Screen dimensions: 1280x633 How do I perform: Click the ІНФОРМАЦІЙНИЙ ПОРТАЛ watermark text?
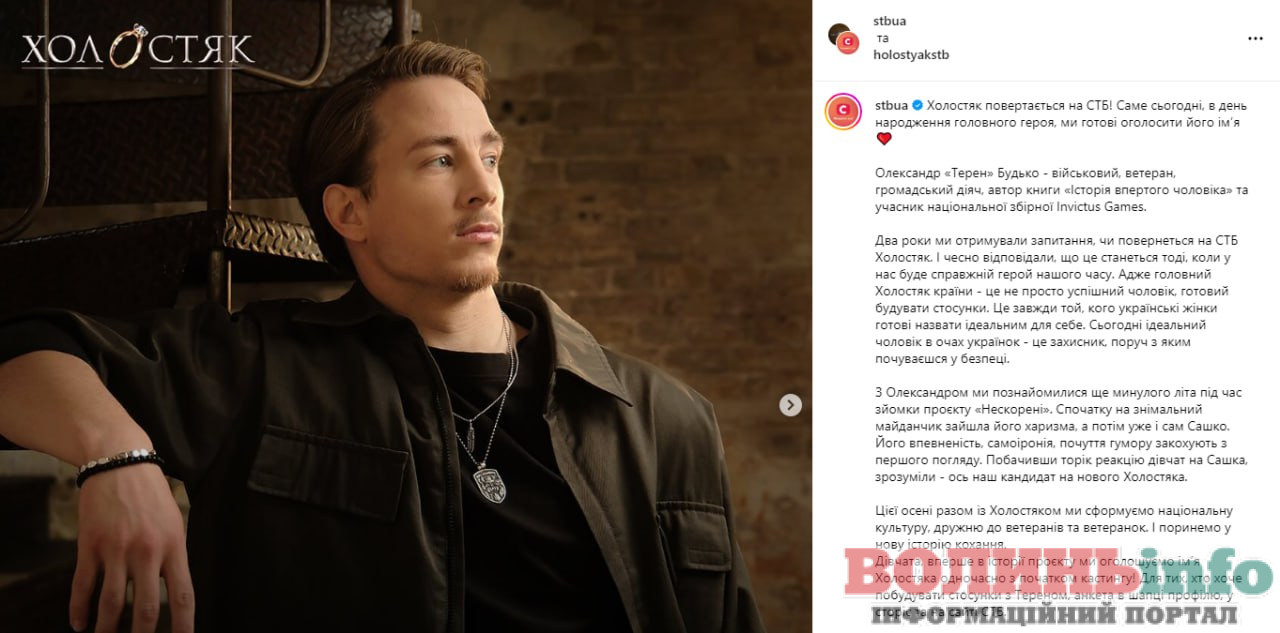click(1054, 614)
